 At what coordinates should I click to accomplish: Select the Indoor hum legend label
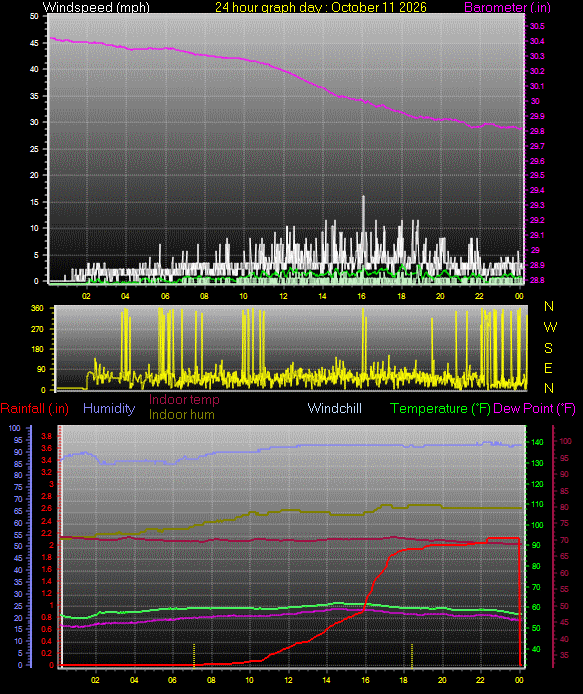[181, 415]
